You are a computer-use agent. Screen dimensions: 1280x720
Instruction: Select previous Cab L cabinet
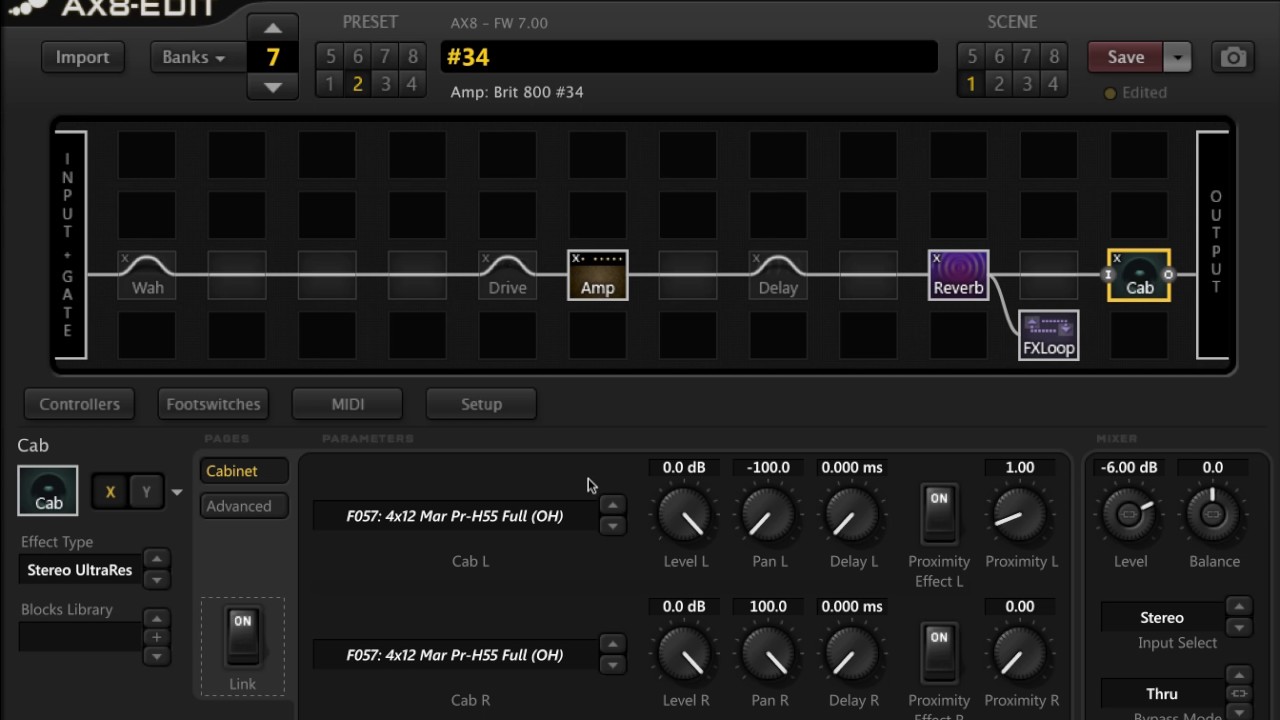[x=613, y=505]
